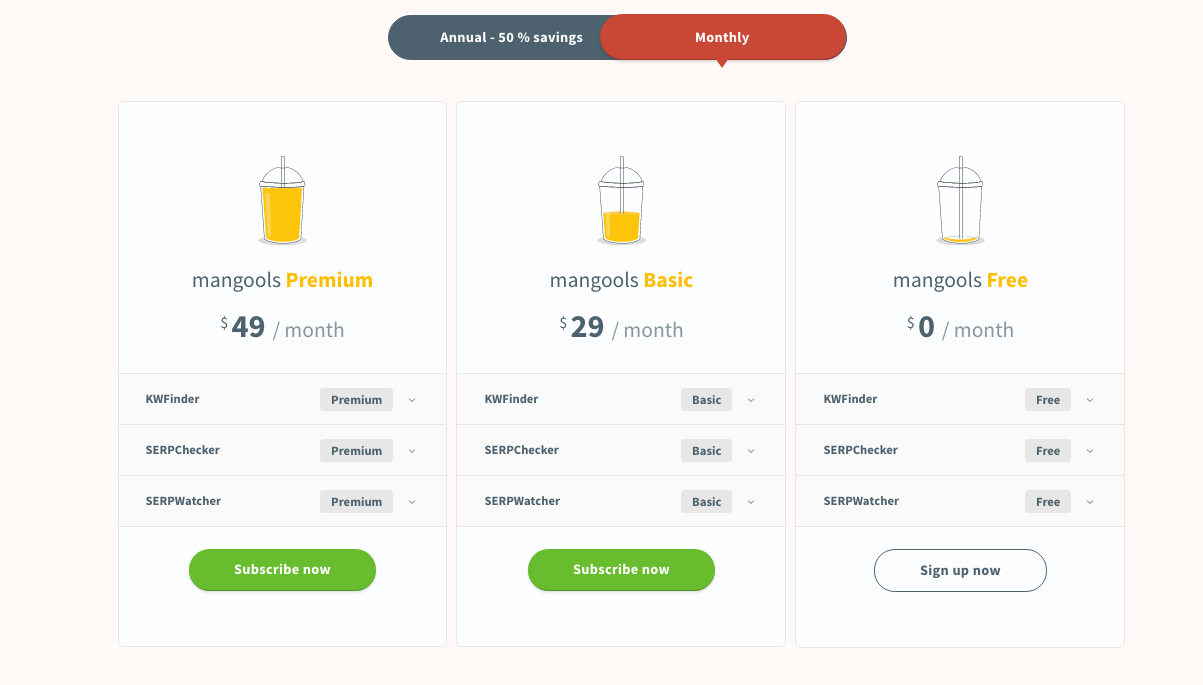Subscribe now to the Premium plan
1203x685 pixels.
pos(282,570)
